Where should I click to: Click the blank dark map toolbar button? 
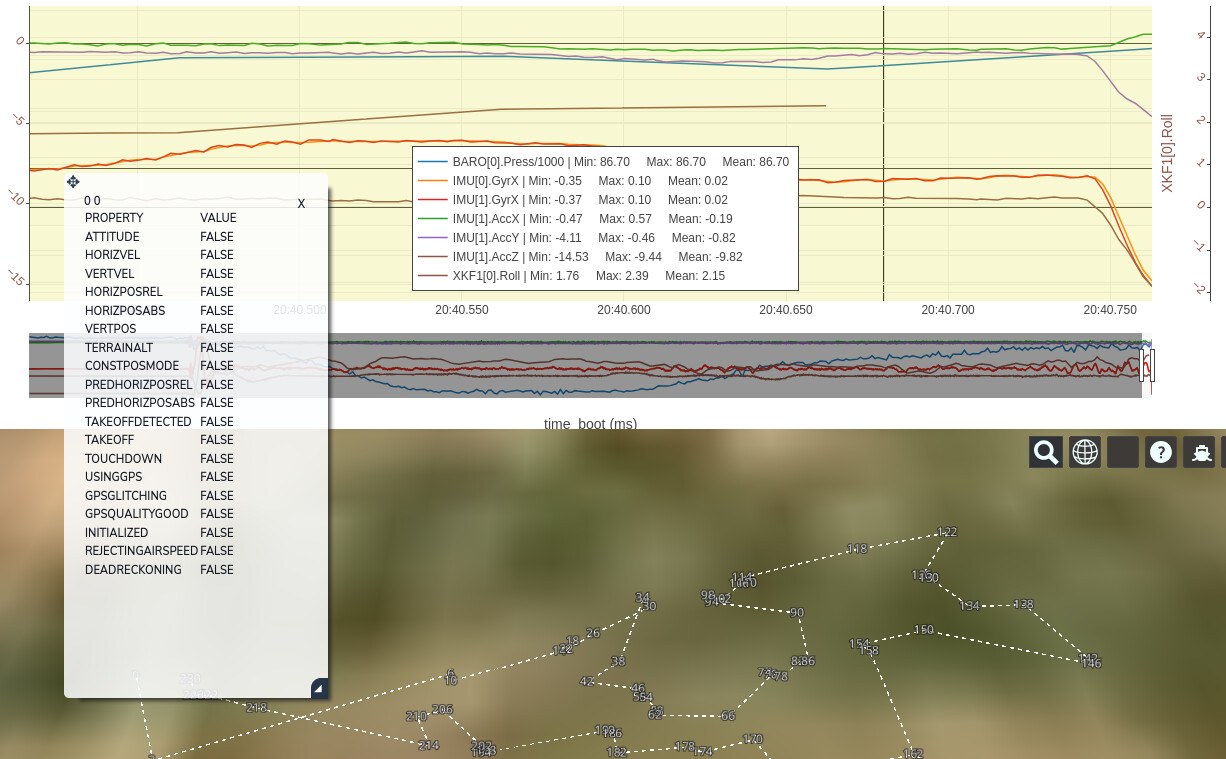(1123, 452)
